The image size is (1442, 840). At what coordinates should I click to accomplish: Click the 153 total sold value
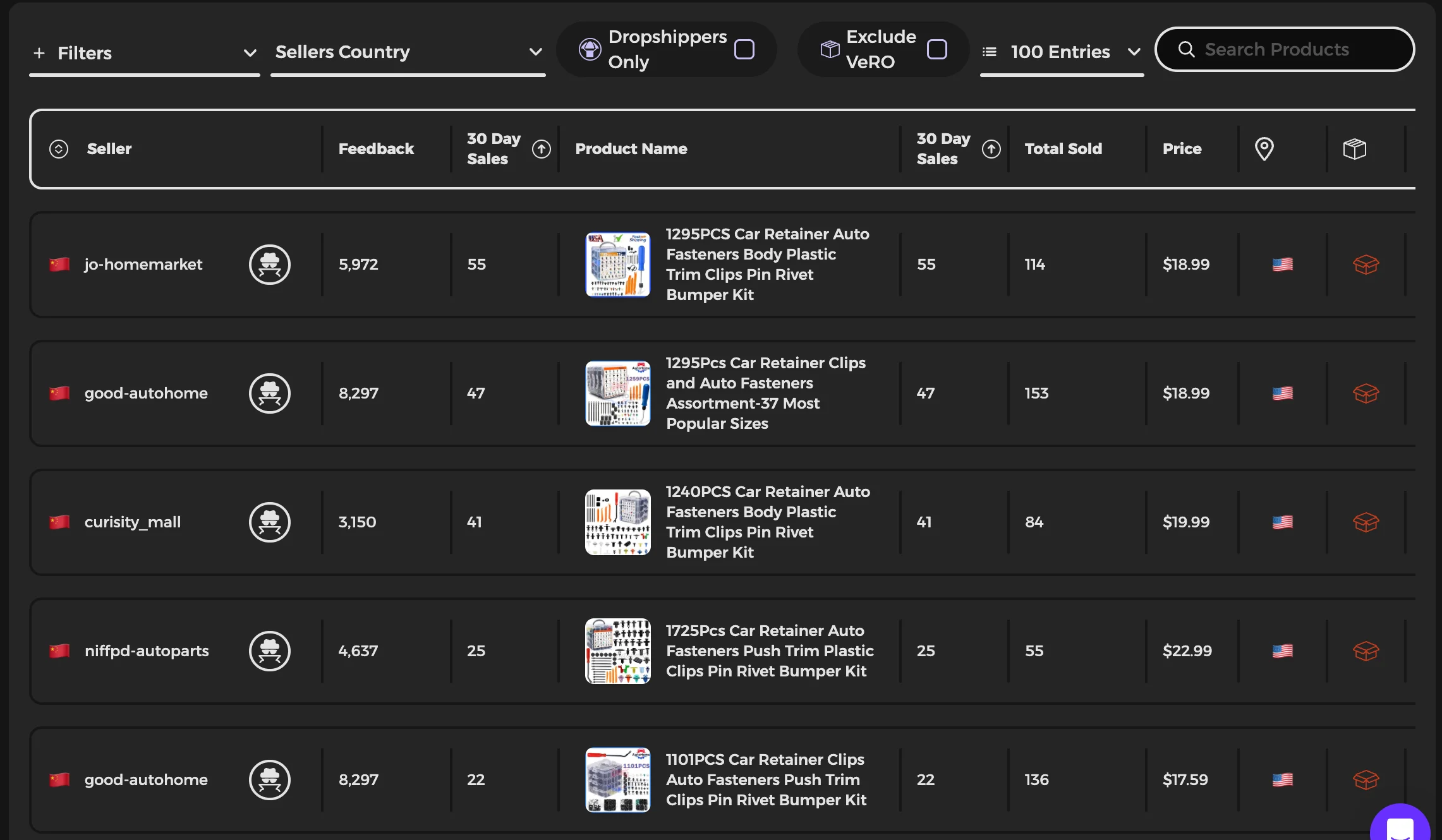point(1036,393)
